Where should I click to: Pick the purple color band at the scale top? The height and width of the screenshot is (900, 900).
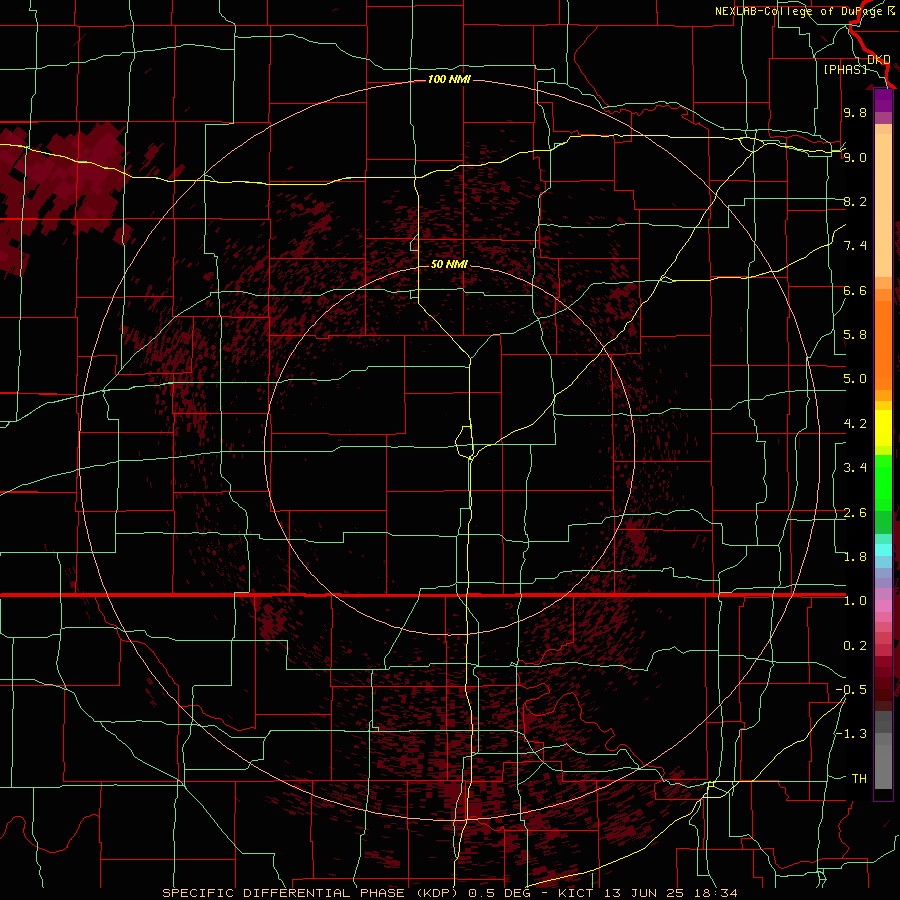point(883,100)
